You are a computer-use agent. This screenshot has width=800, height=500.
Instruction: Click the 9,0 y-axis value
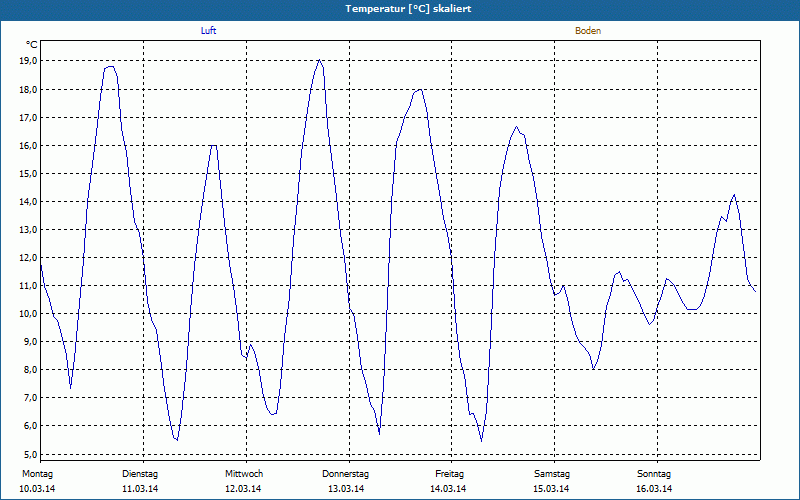31,342
